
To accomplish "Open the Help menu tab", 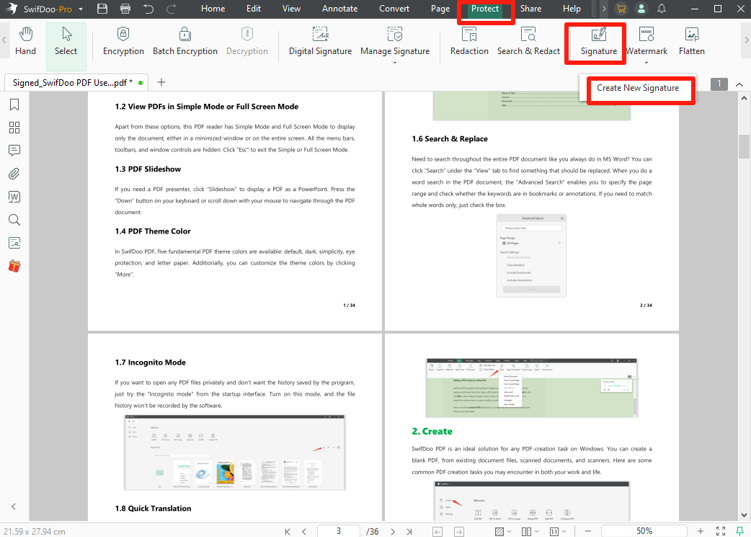I will (x=571, y=9).
